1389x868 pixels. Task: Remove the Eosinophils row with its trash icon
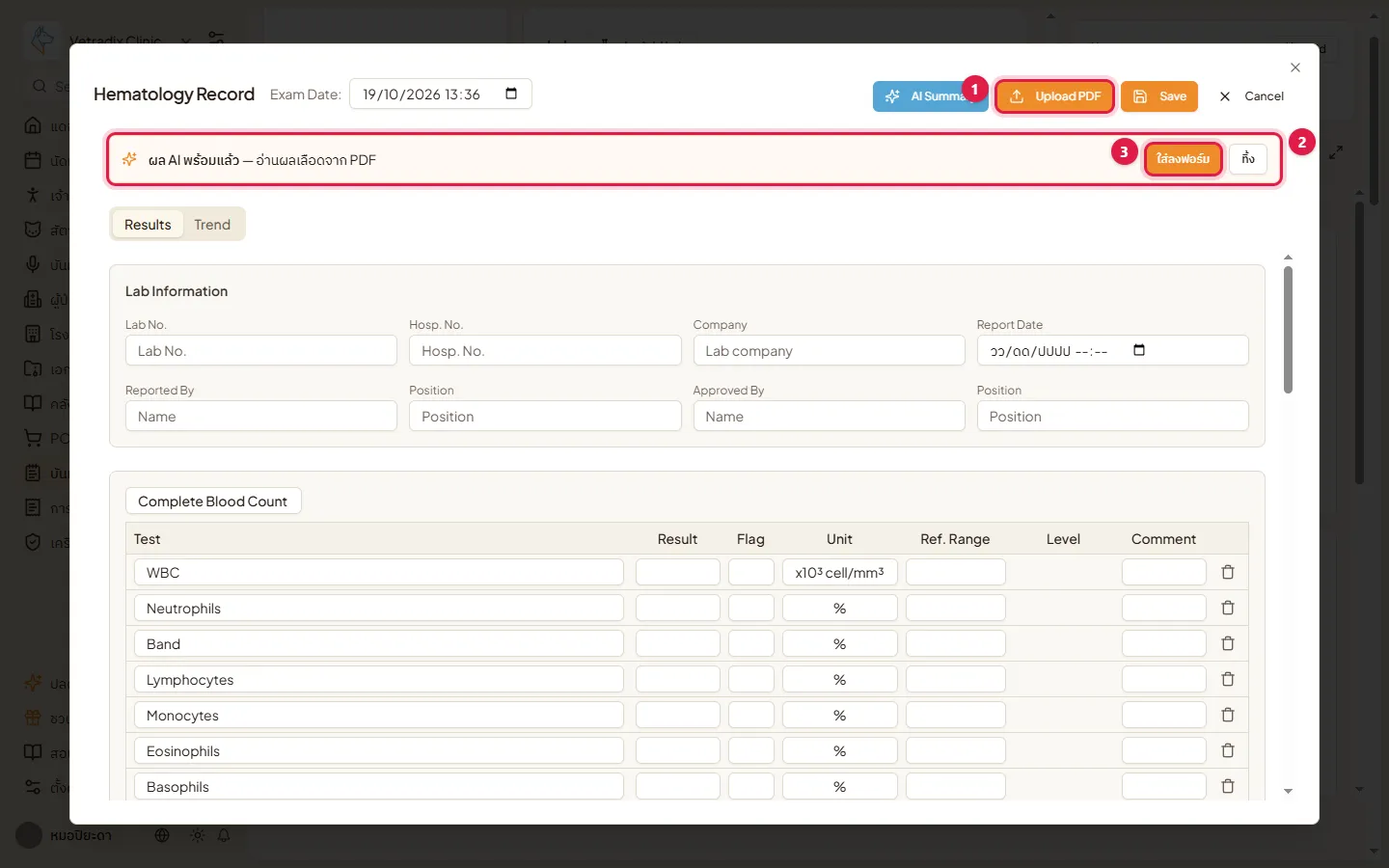pyautogui.click(x=1228, y=750)
